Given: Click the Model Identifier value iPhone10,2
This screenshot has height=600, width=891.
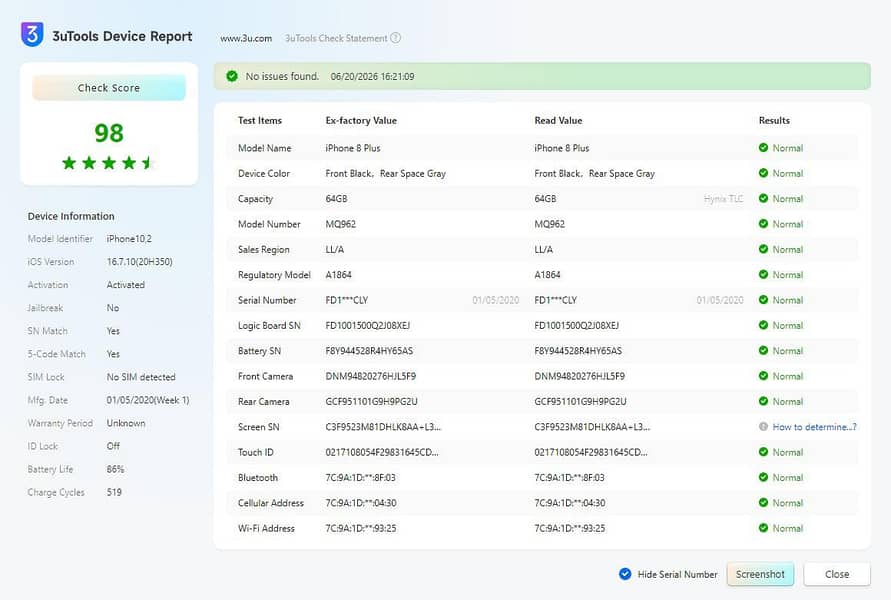Looking at the screenshot, I should 129,239.
